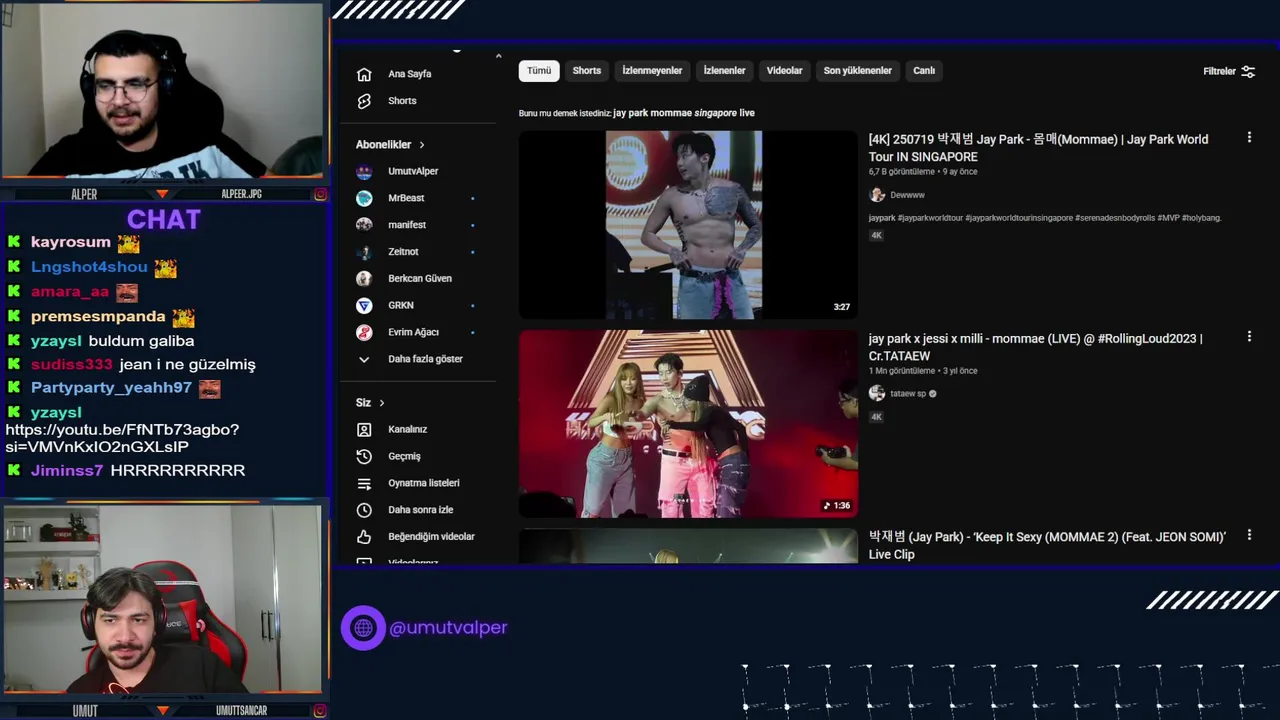Click the new content dot beside MrBeast
This screenshot has width=1280, height=720.
472,198
